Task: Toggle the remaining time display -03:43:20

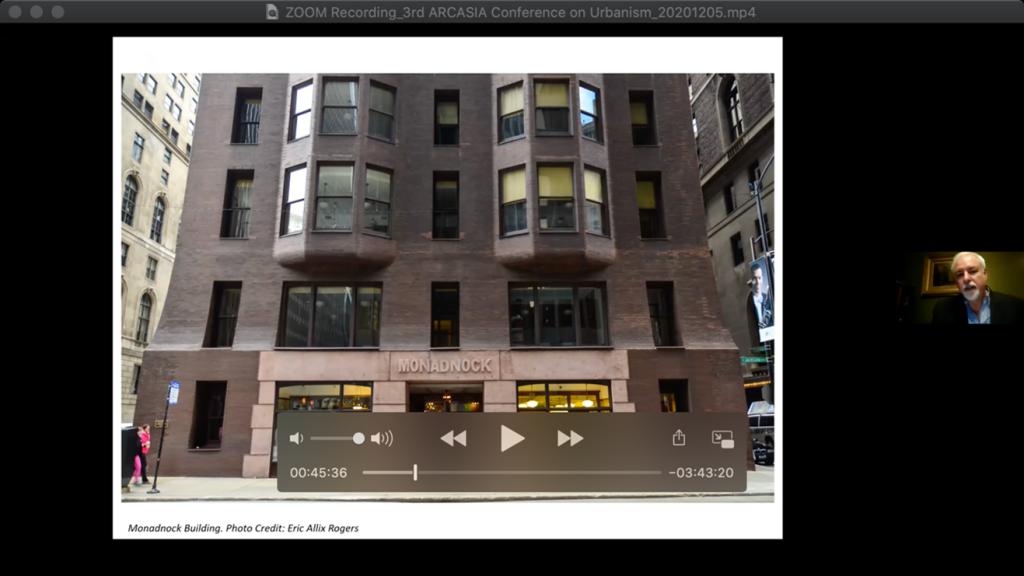Action: point(701,472)
